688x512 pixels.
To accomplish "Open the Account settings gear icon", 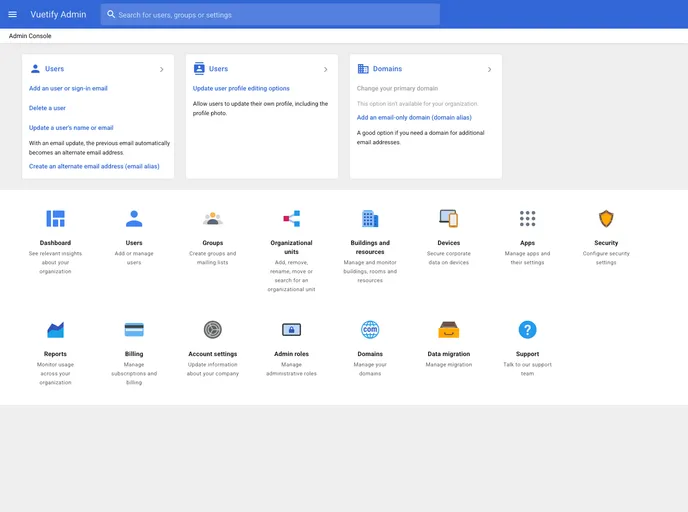I will 213,329.
